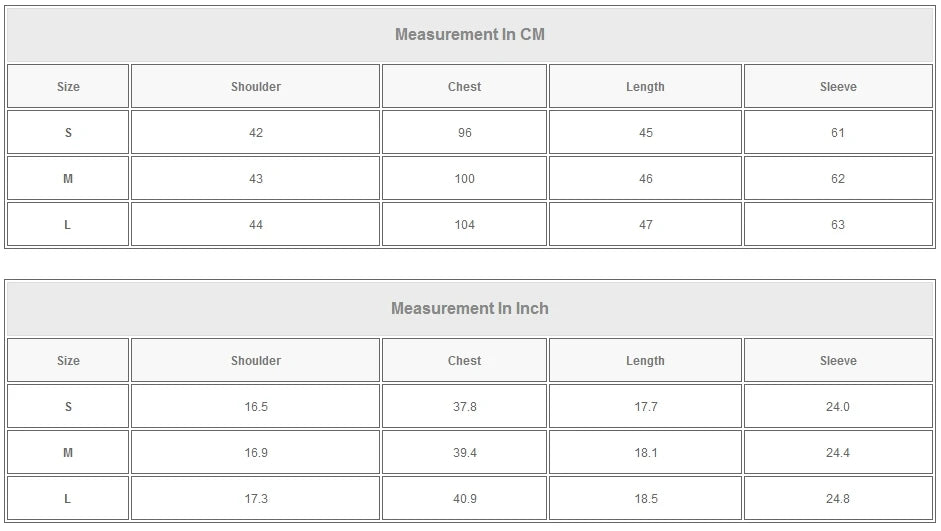Select the chest value 104 cell
941x531 pixels.
pos(464,225)
